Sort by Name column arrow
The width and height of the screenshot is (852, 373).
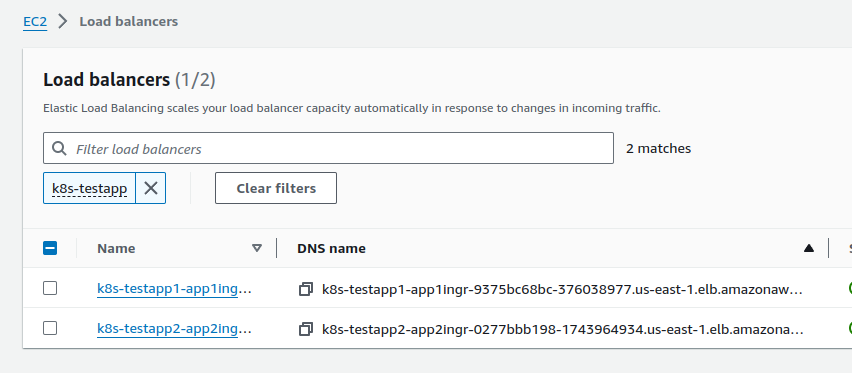pos(257,248)
